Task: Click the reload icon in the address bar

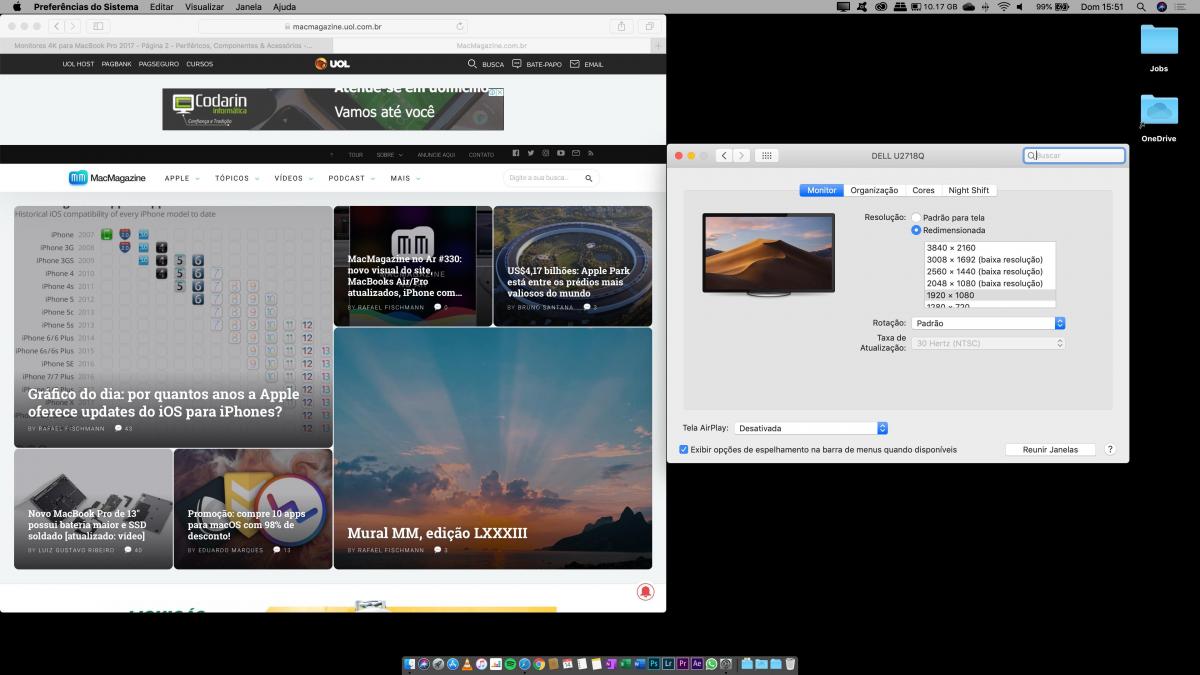Action: (x=460, y=26)
